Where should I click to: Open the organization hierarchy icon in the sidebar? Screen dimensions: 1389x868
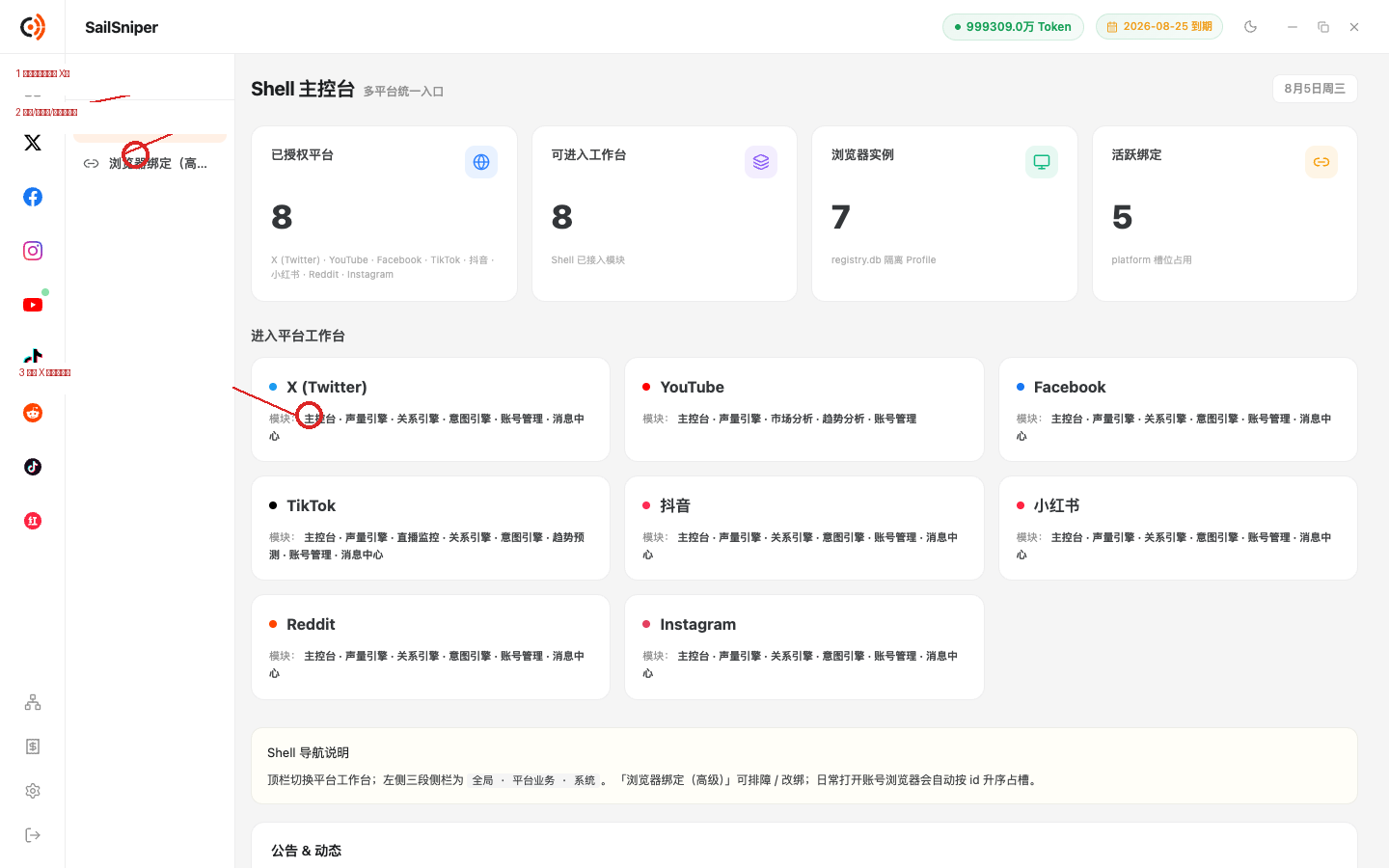point(33,702)
